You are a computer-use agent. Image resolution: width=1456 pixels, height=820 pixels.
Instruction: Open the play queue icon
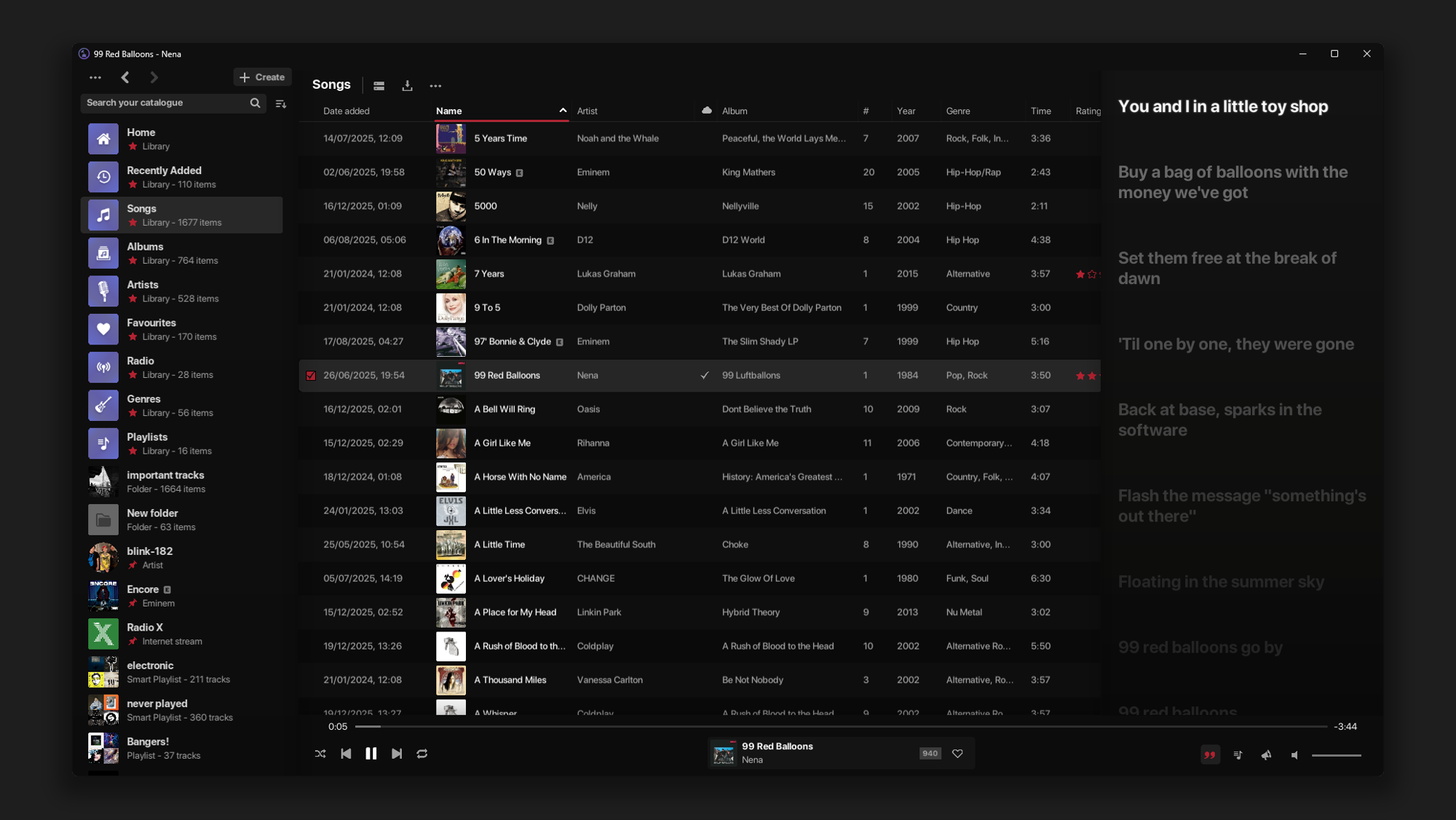click(1238, 754)
